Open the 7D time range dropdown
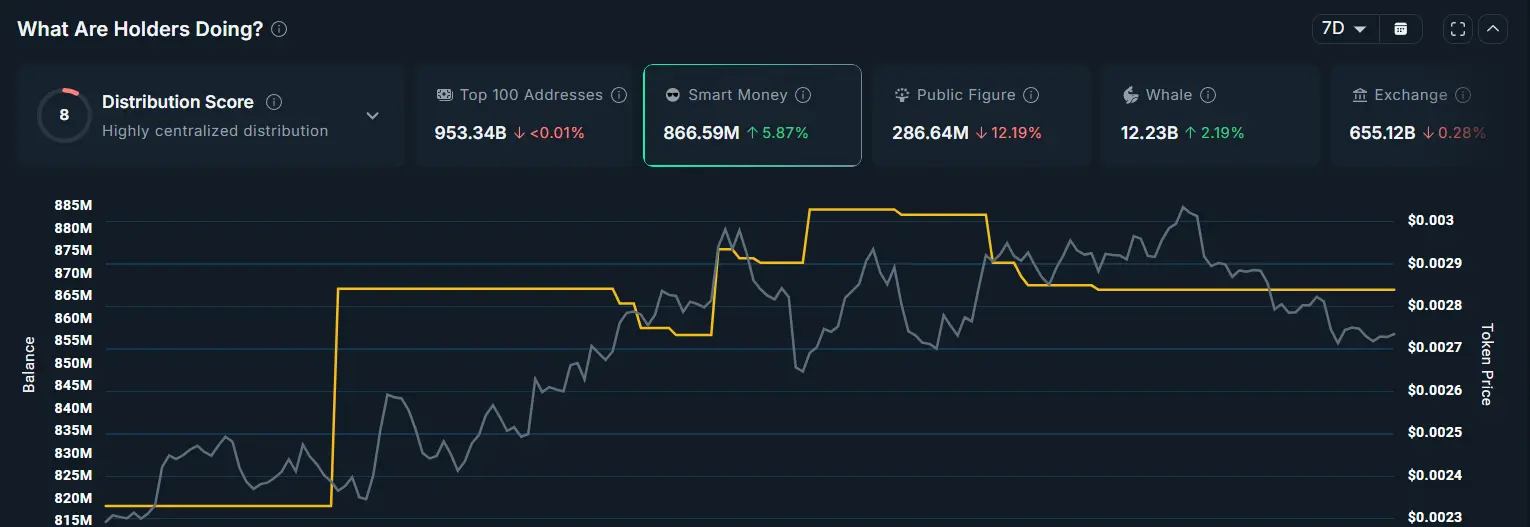The width and height of the screenshot is (1530, 527). [1345, 29]
